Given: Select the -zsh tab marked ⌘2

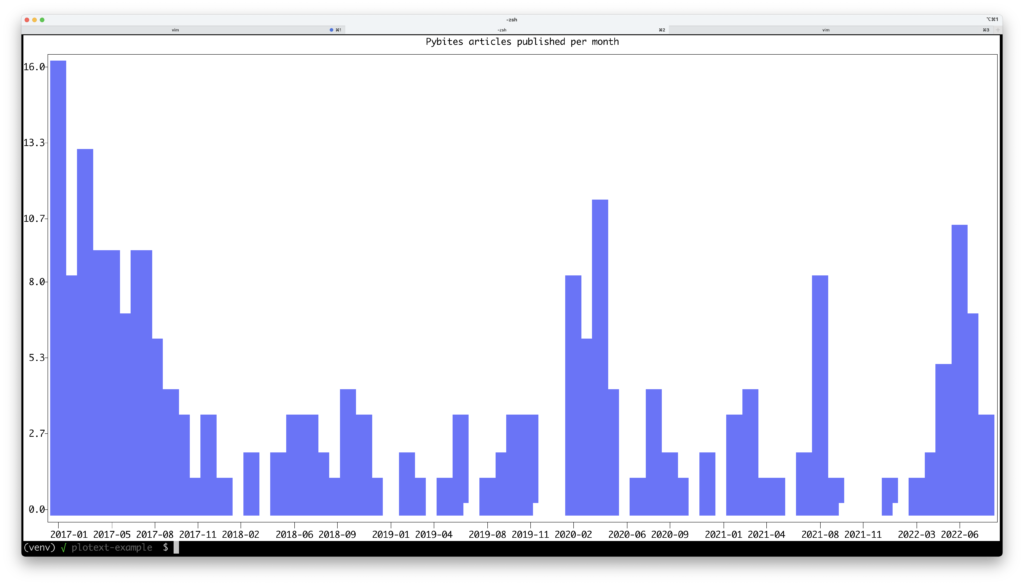Looking at the screenshot, I should 501,30.
